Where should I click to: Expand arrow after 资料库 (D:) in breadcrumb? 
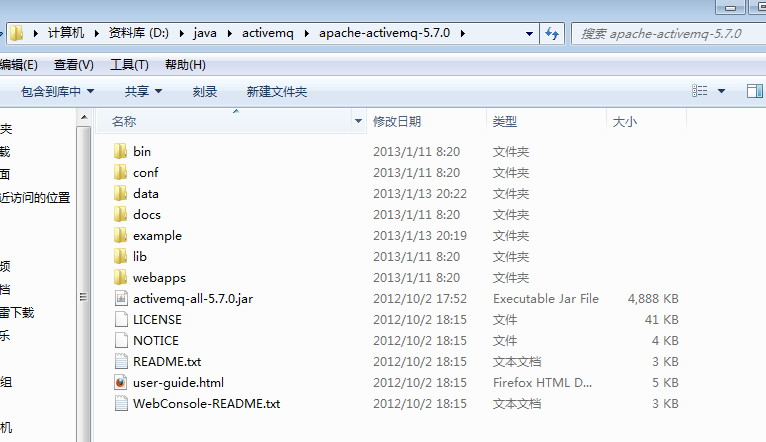[181, 33]
